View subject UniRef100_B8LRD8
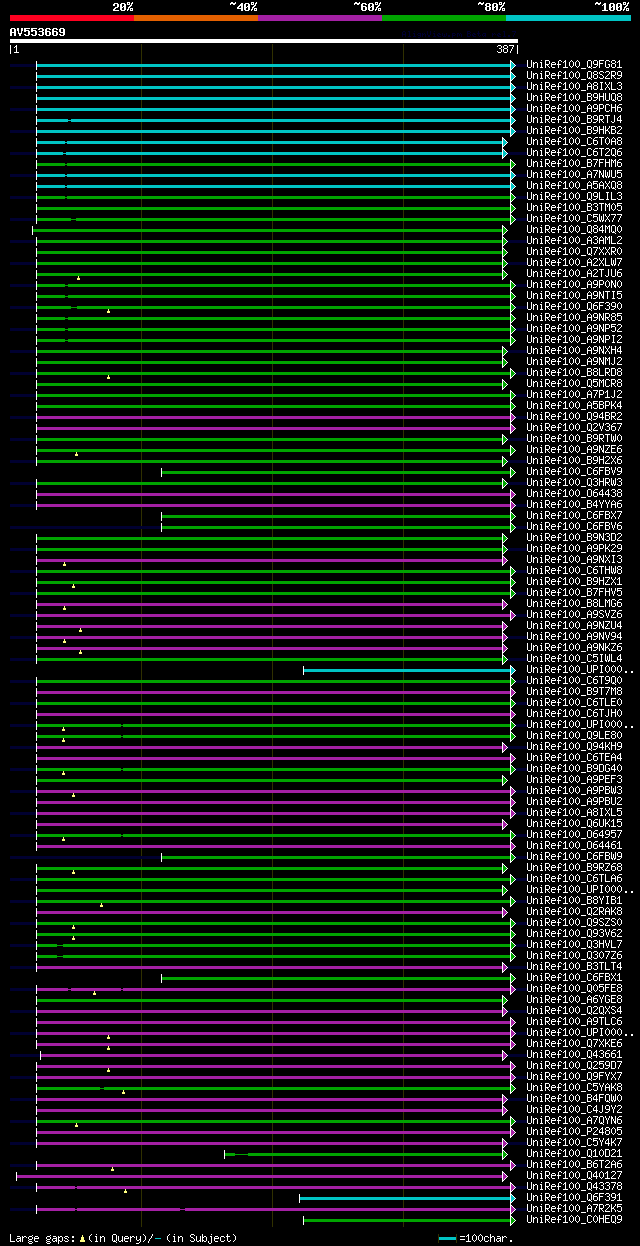 (575, 373)
